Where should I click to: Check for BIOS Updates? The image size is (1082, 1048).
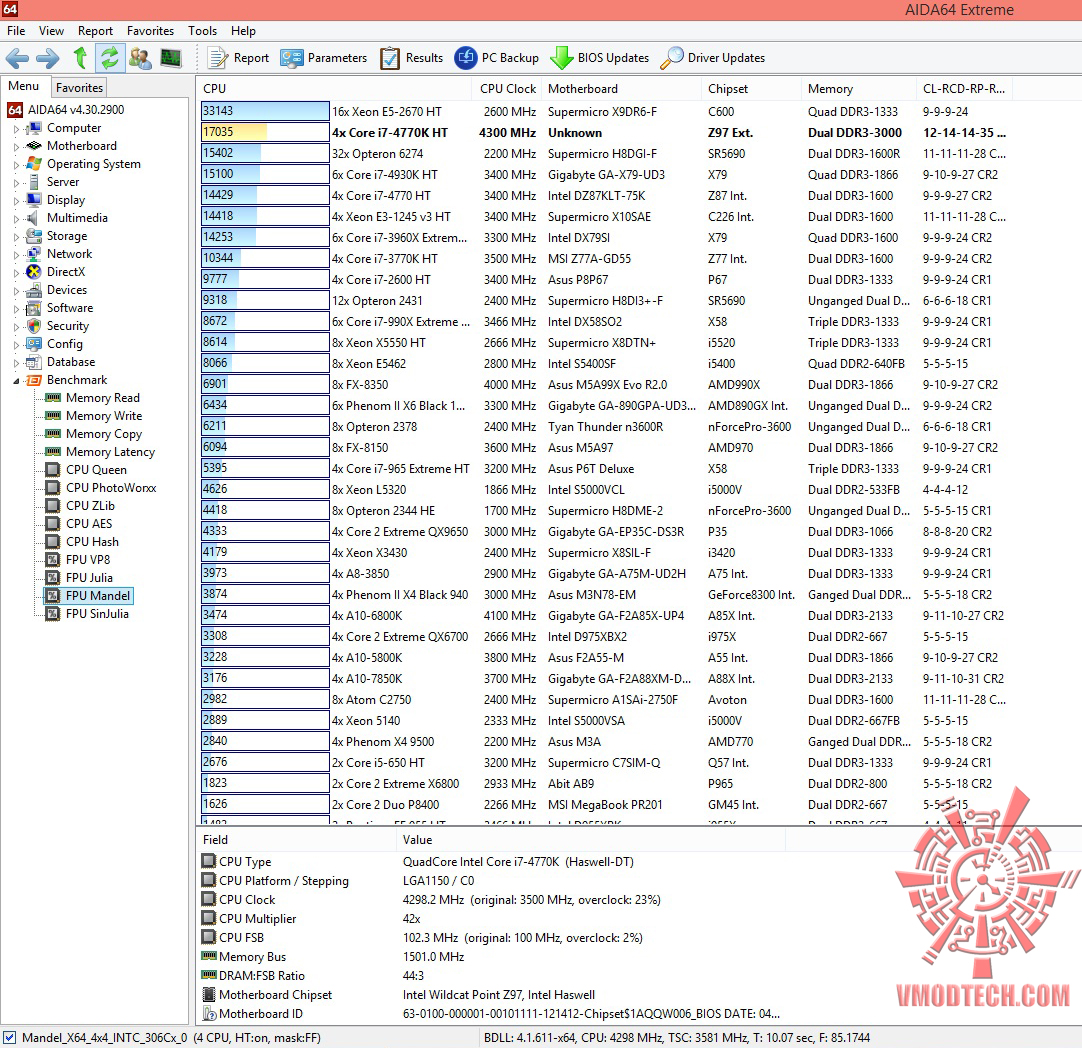(599, 58)
